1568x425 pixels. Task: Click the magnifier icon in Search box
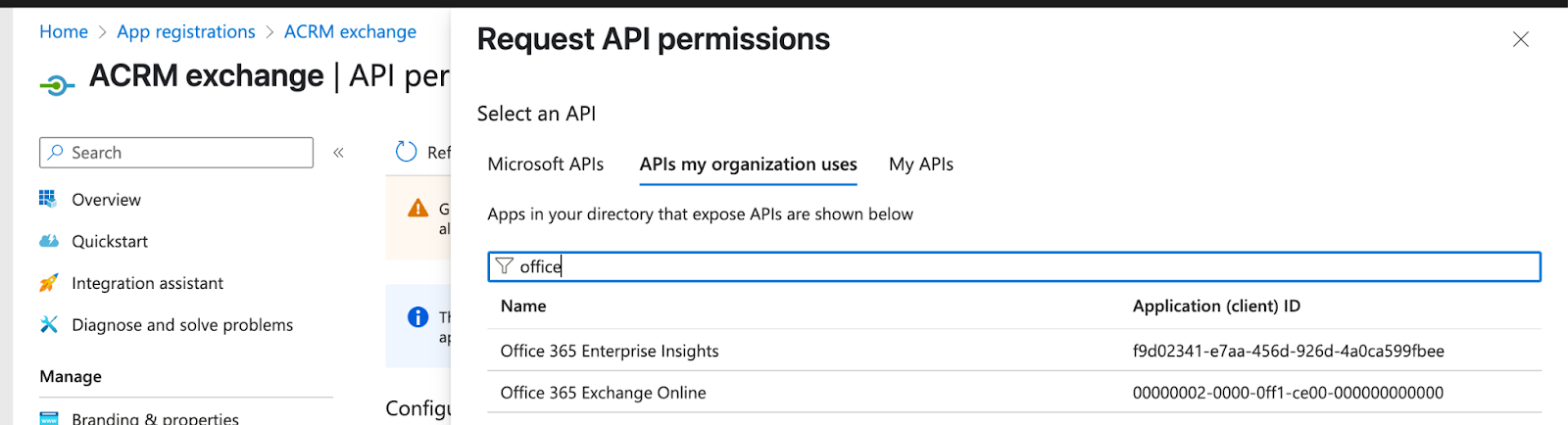[56, 153]
